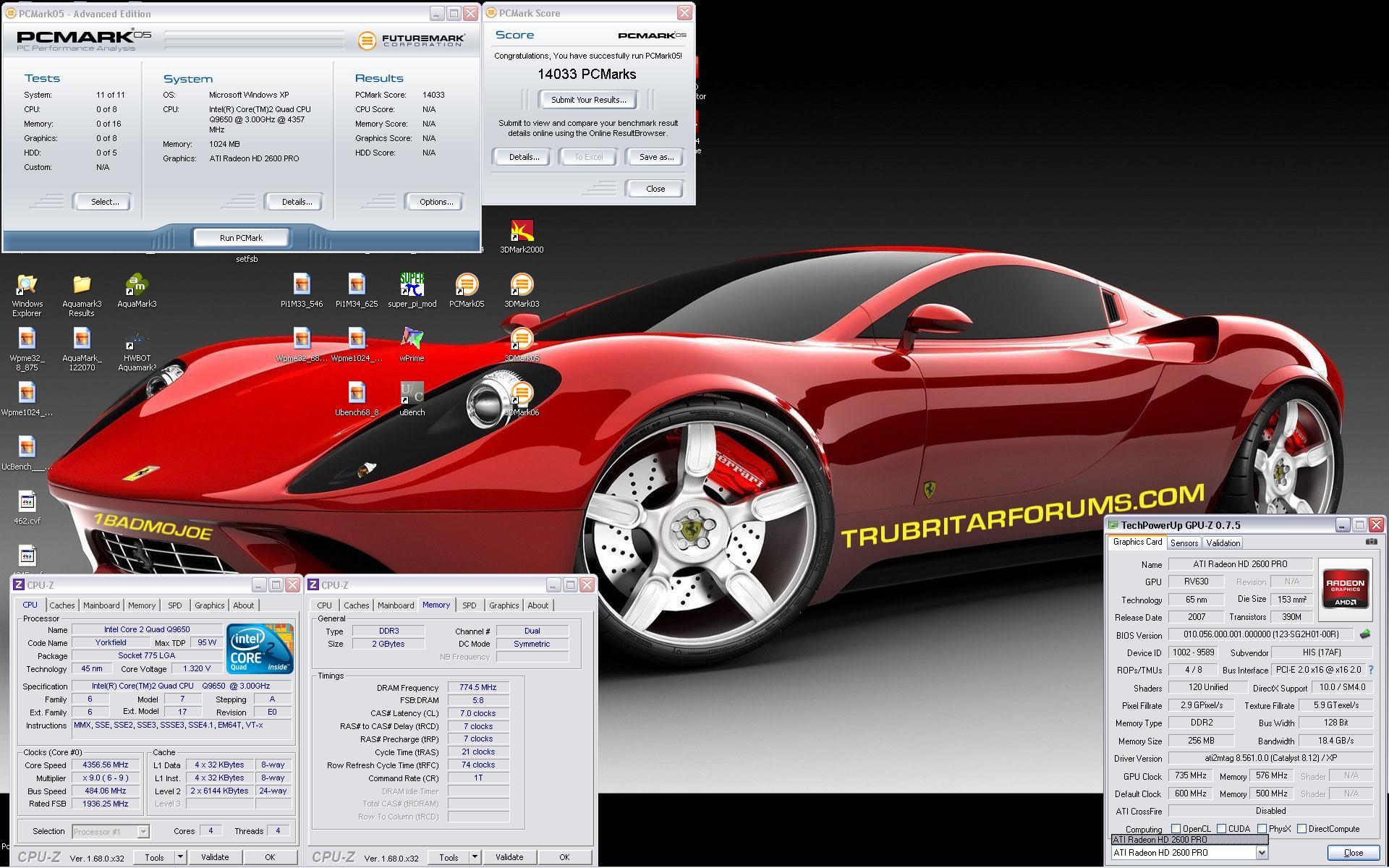Click the BIOS Version value field
The width and height of the screenshot is (1389, 868).
[1260, 634]
